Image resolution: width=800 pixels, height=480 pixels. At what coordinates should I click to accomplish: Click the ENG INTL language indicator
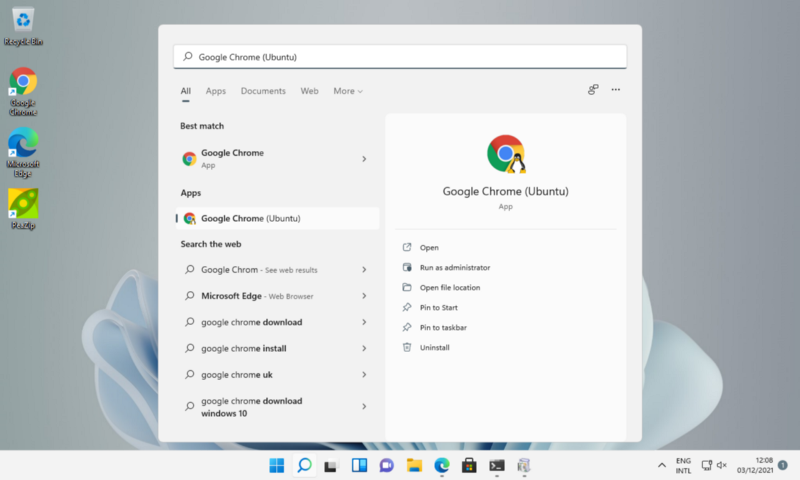click(x=683, y=465)
